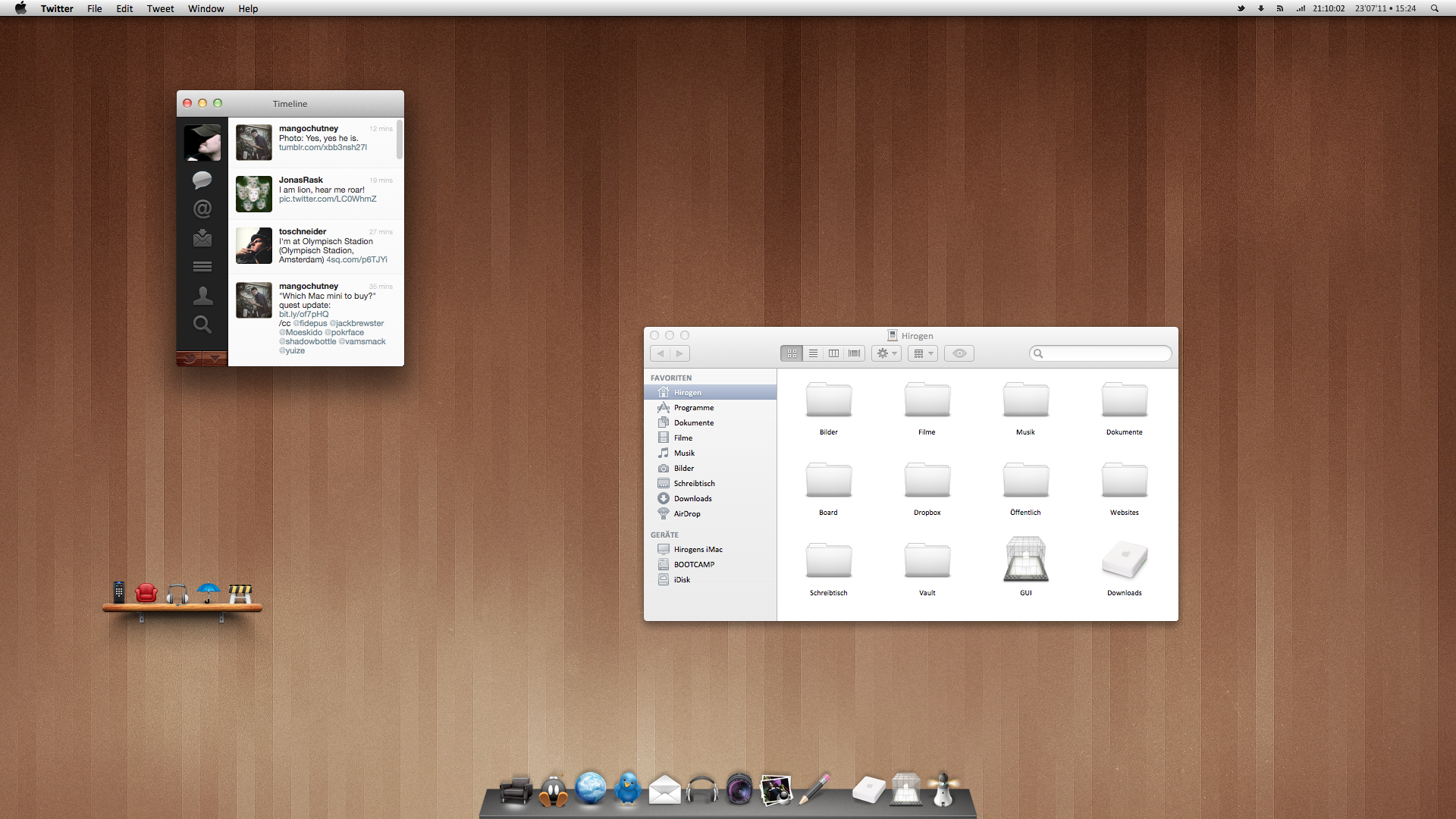
Task: Click the Finder search field
Action: point(1100,353)
